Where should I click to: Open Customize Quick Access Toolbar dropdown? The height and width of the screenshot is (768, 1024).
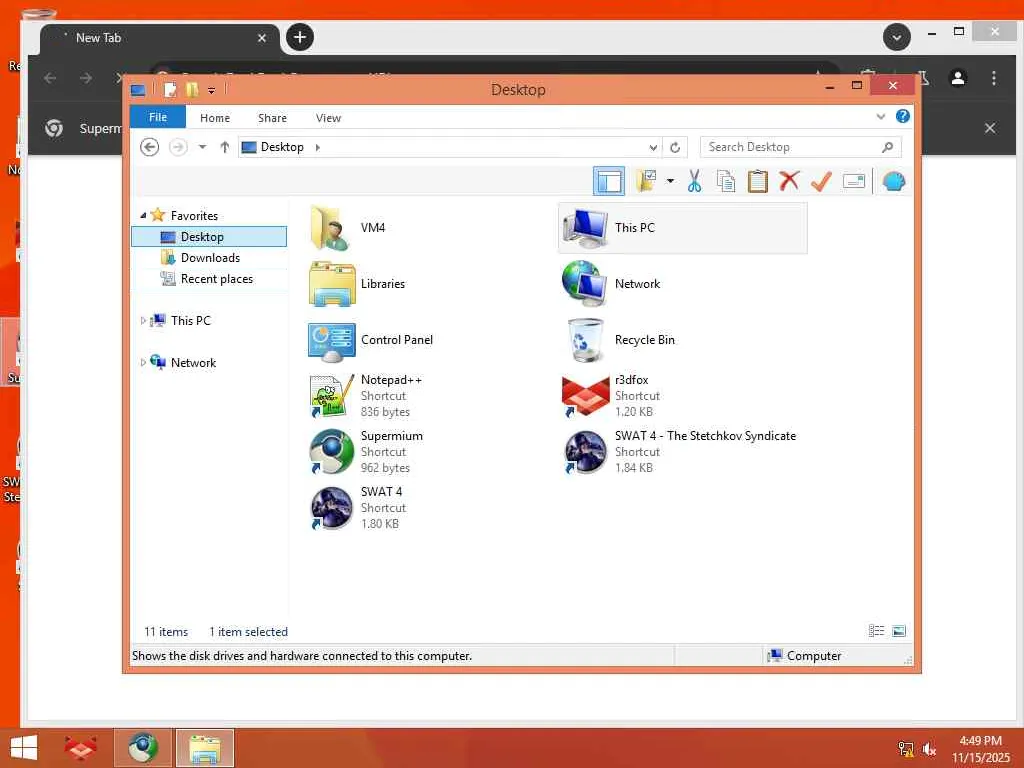[x=212, y=90]
